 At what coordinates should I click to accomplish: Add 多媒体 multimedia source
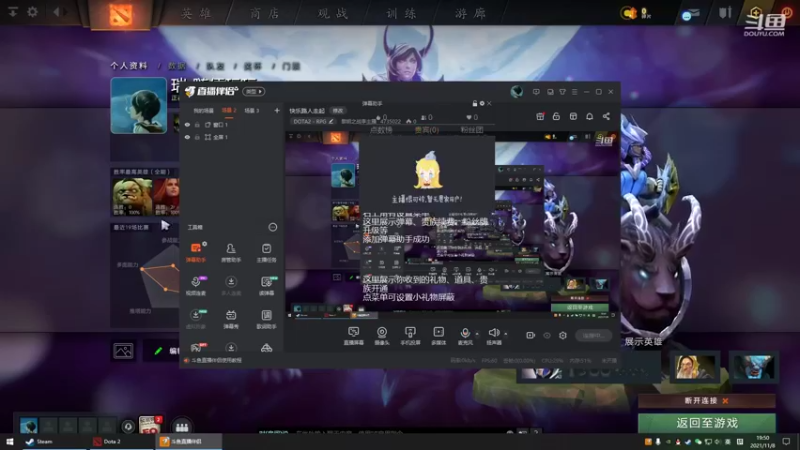tap(438, 336)
